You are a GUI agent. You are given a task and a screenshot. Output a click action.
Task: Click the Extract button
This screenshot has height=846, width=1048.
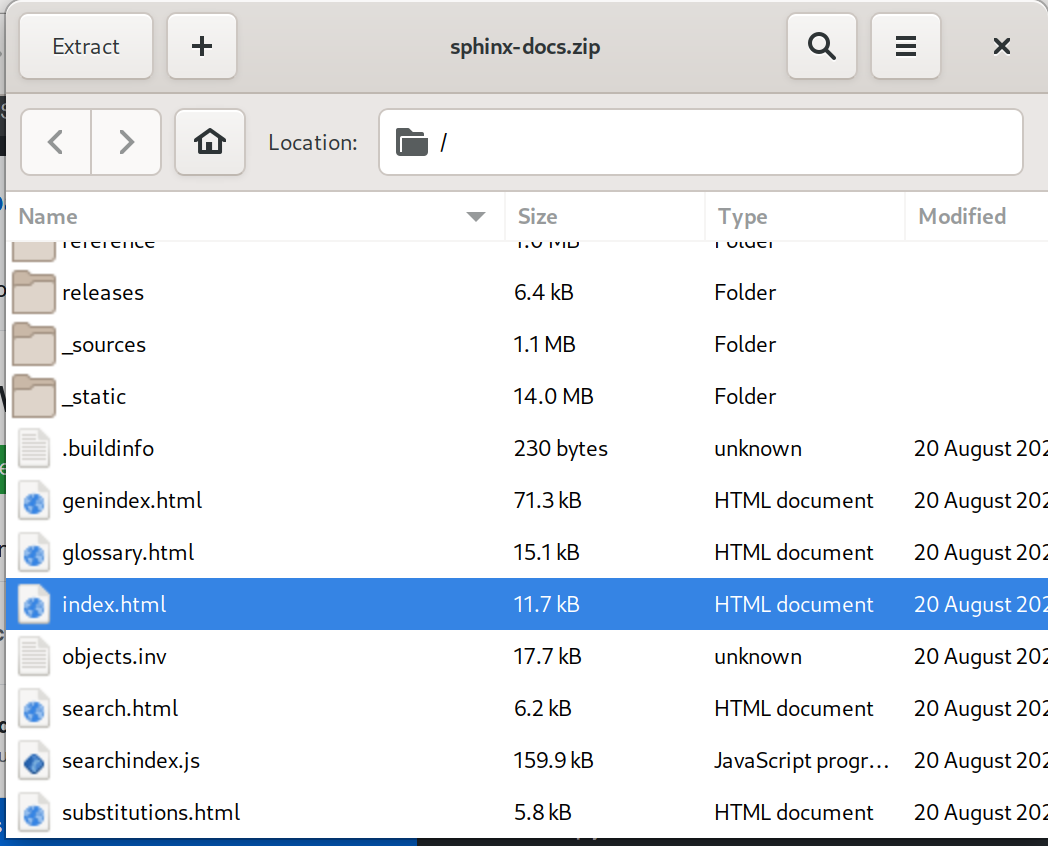(x=85, y=46)
